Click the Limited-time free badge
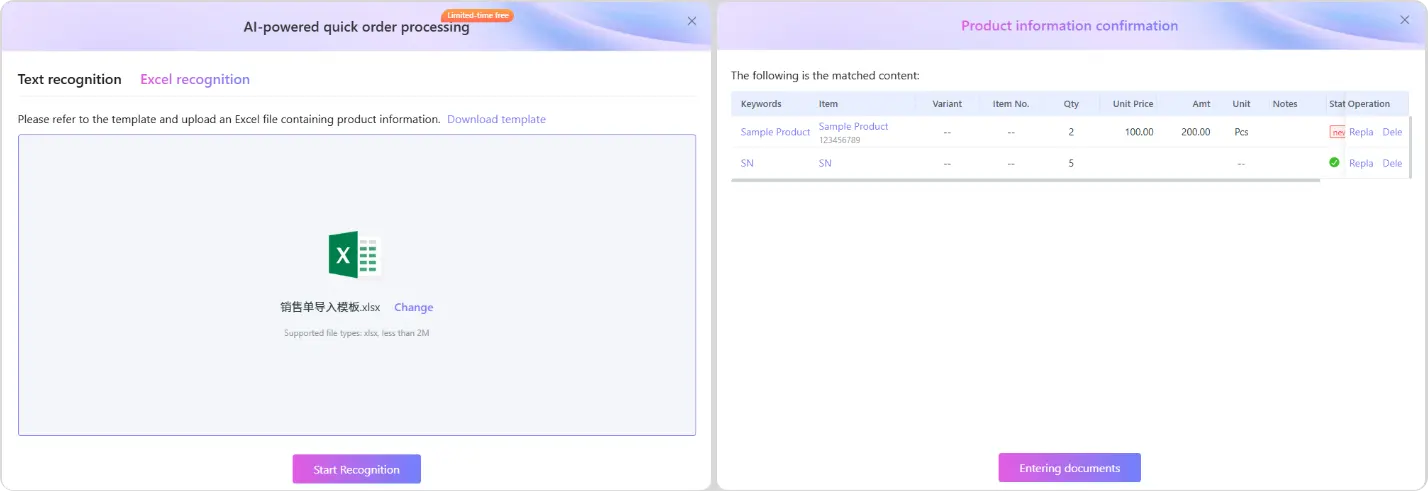 click(477, 16)
